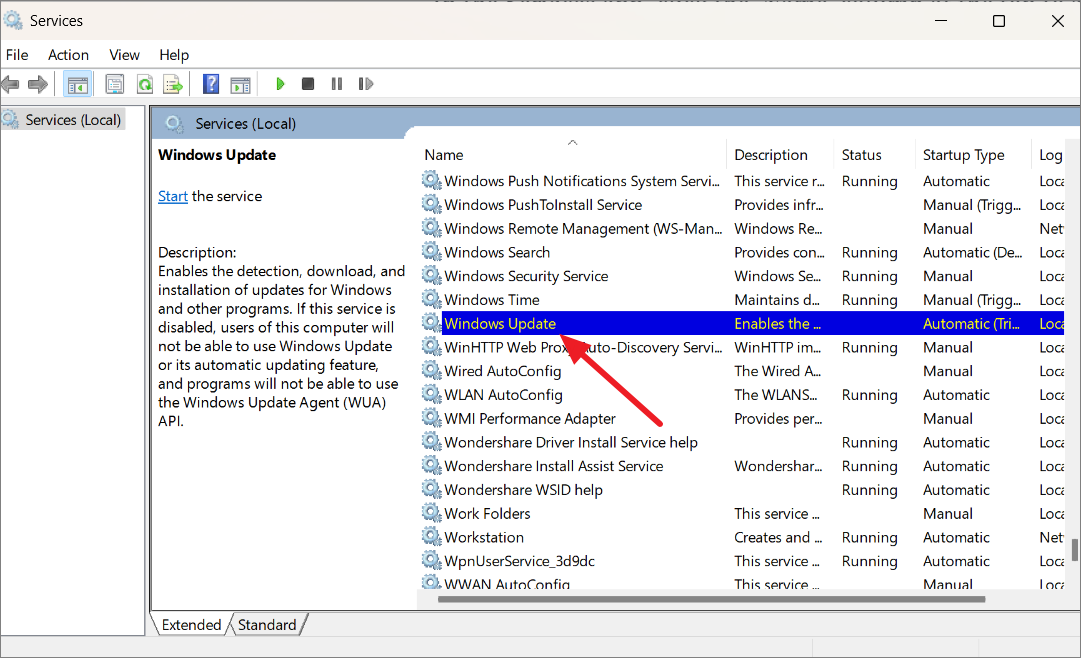Click Running status of WLAN AutoConfig row

869,395
